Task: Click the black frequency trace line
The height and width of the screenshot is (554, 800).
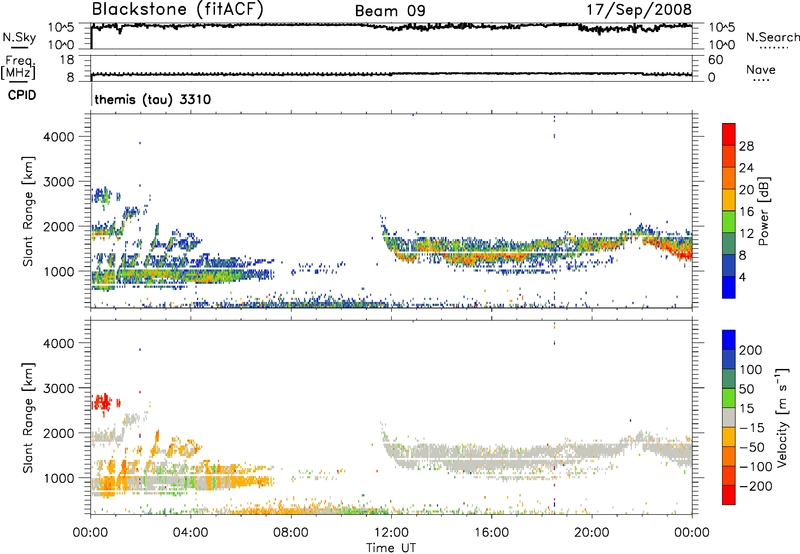Action: [x=392, y=74]
